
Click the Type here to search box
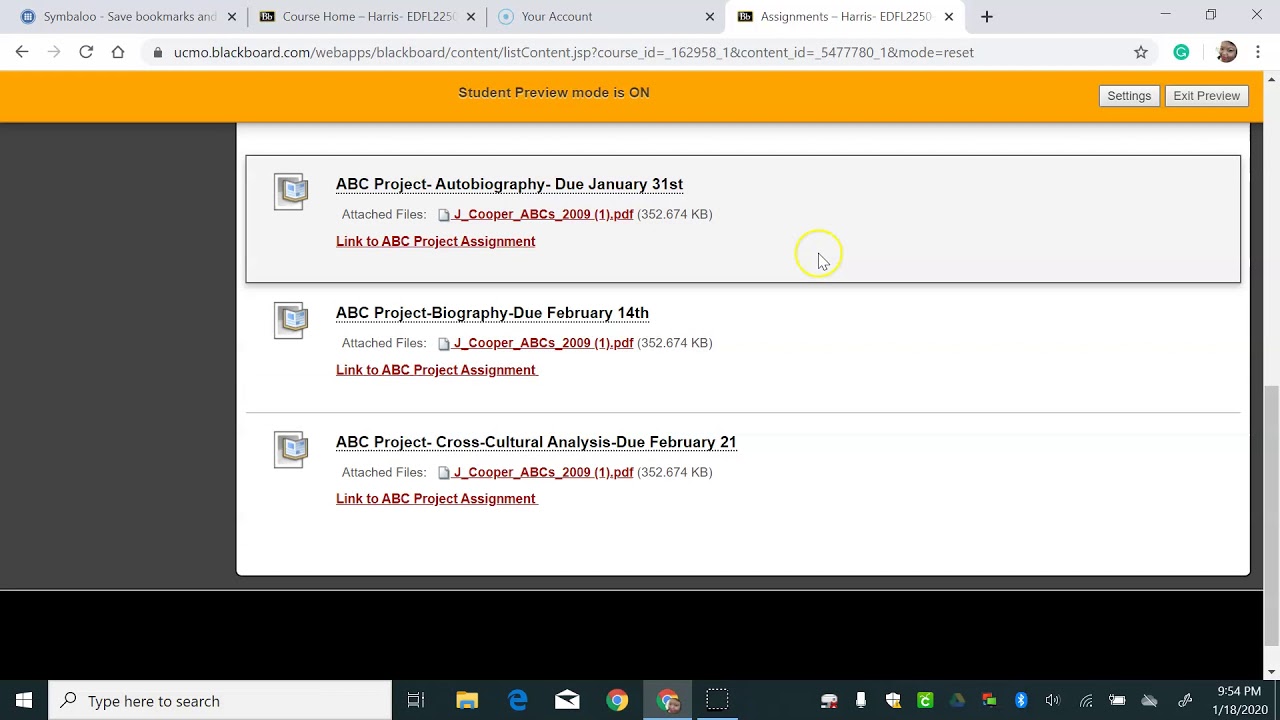pos(220,701)
